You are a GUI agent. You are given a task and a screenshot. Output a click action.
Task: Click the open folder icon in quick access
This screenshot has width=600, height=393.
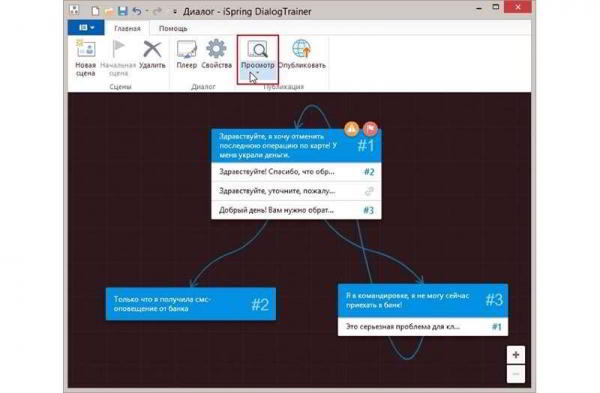click(109, 11)
